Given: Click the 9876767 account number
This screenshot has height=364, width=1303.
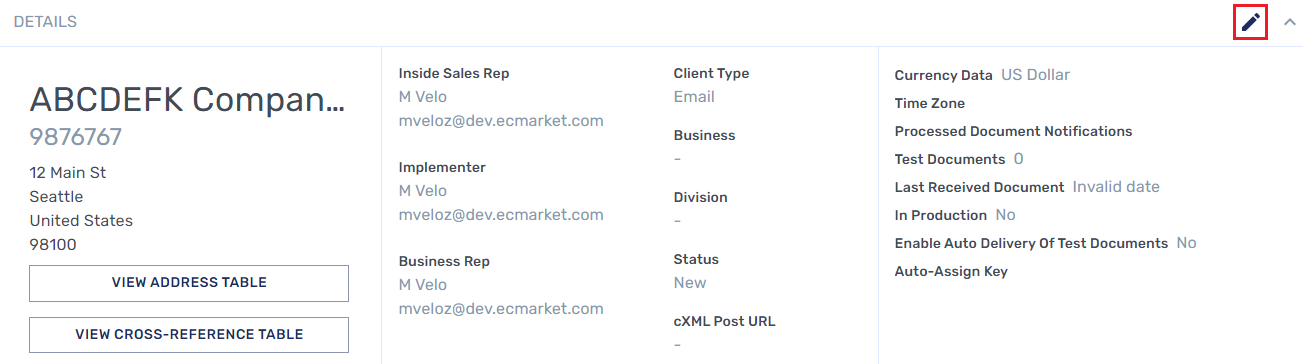Looking at the screenshot, I should [x=76, y=137].
